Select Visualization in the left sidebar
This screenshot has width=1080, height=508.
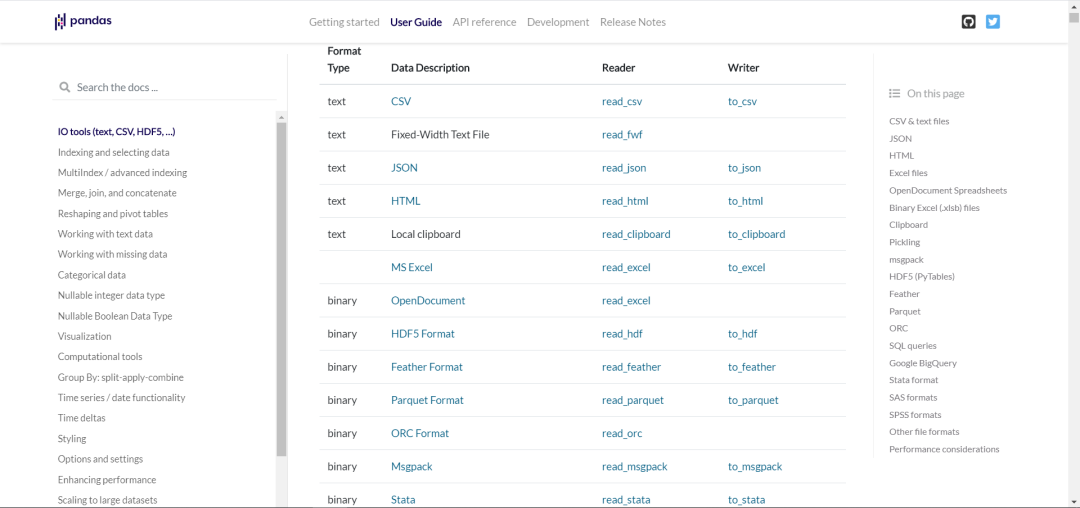[84, 336]
